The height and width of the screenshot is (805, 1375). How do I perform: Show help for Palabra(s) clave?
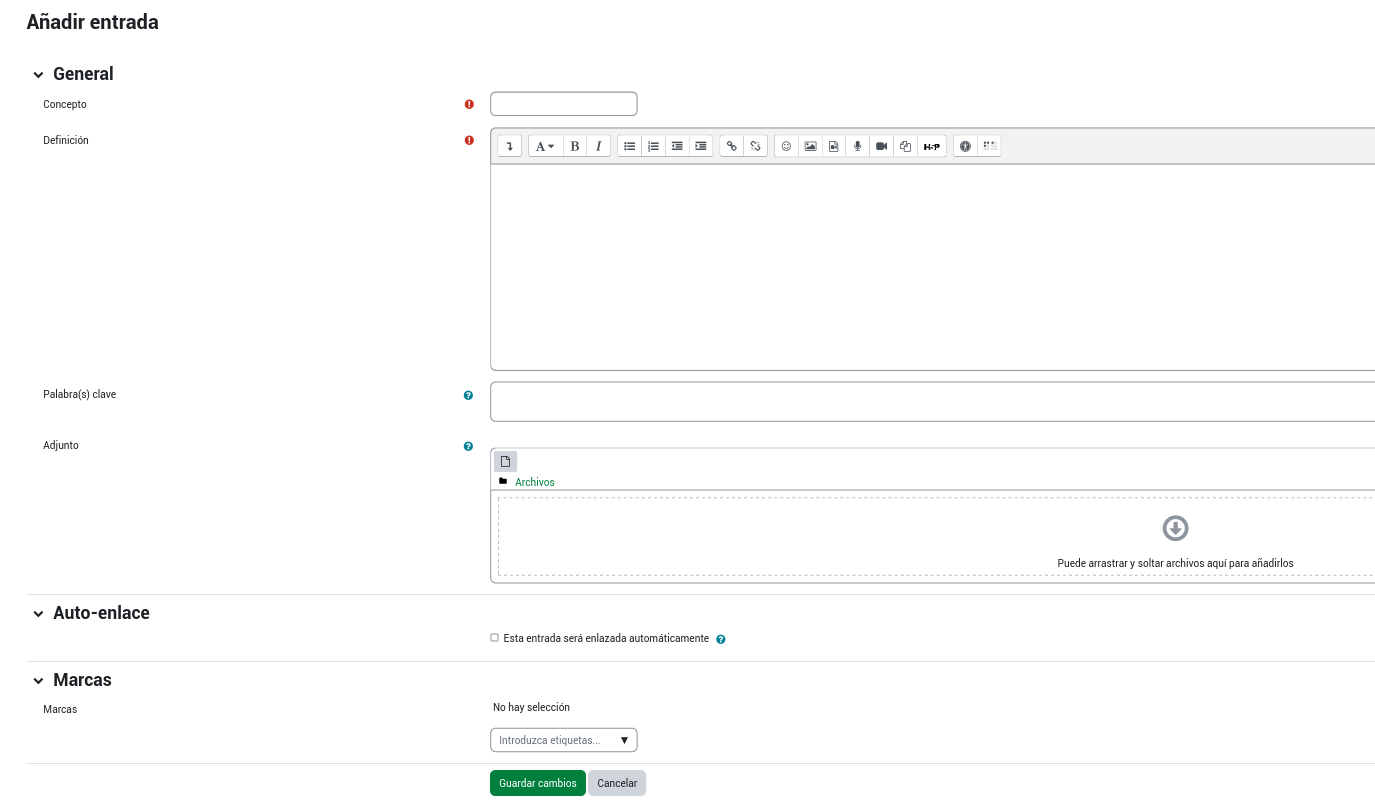pyautogui.click(x=468, y=396)
